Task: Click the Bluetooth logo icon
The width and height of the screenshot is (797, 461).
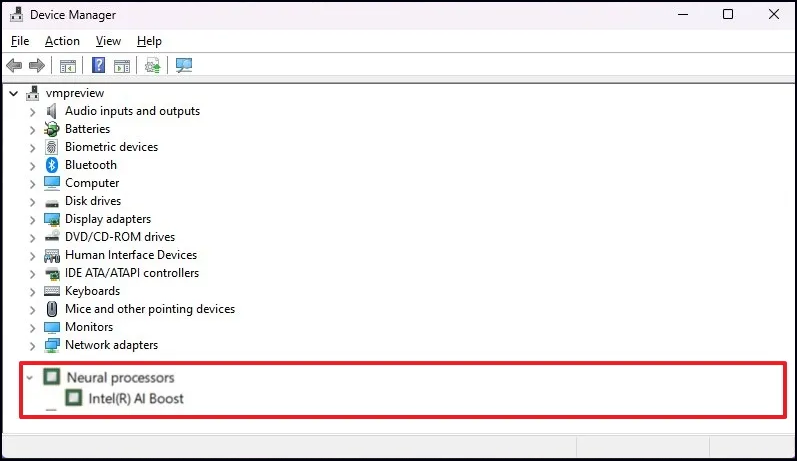Action: (52, 165)
